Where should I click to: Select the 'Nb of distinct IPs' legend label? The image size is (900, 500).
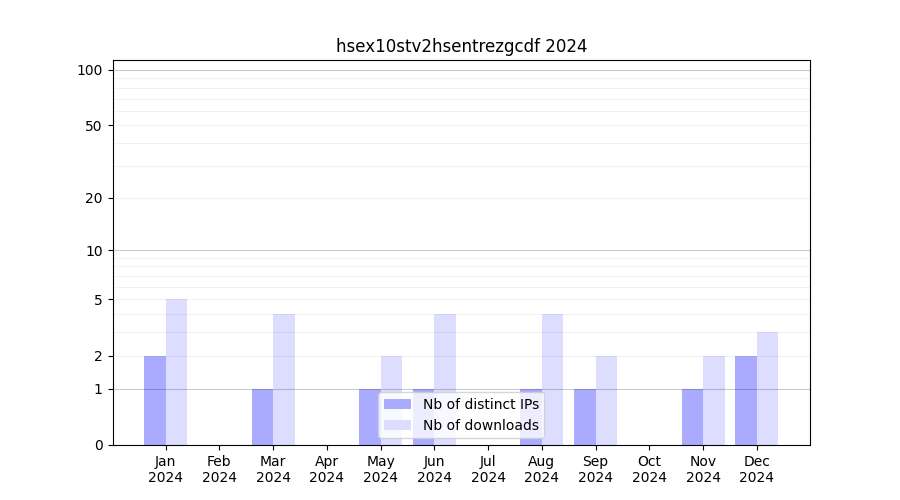480,404
